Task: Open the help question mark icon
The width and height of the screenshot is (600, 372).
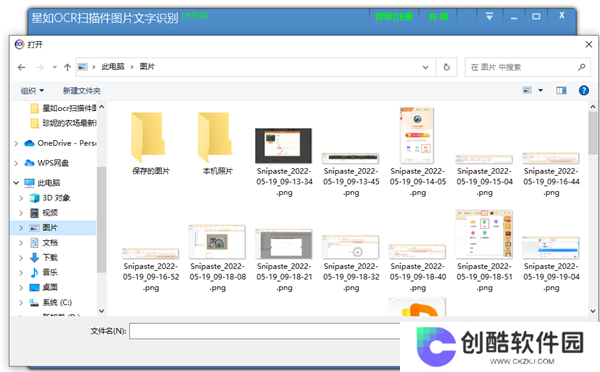Action: [x=584, y=90]
